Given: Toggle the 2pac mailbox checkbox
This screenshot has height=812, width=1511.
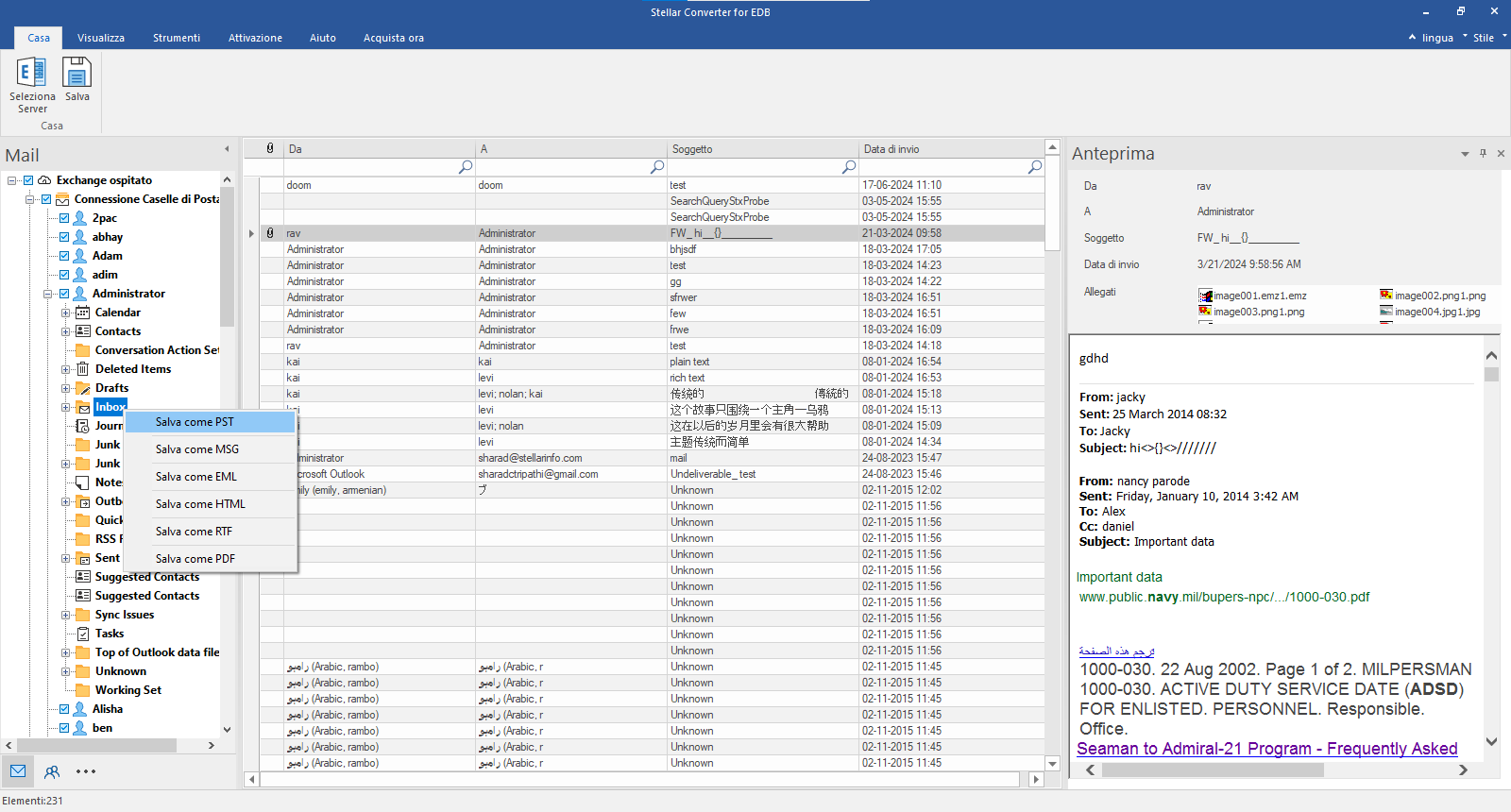Looking at the screenshot, I should 64,218.
